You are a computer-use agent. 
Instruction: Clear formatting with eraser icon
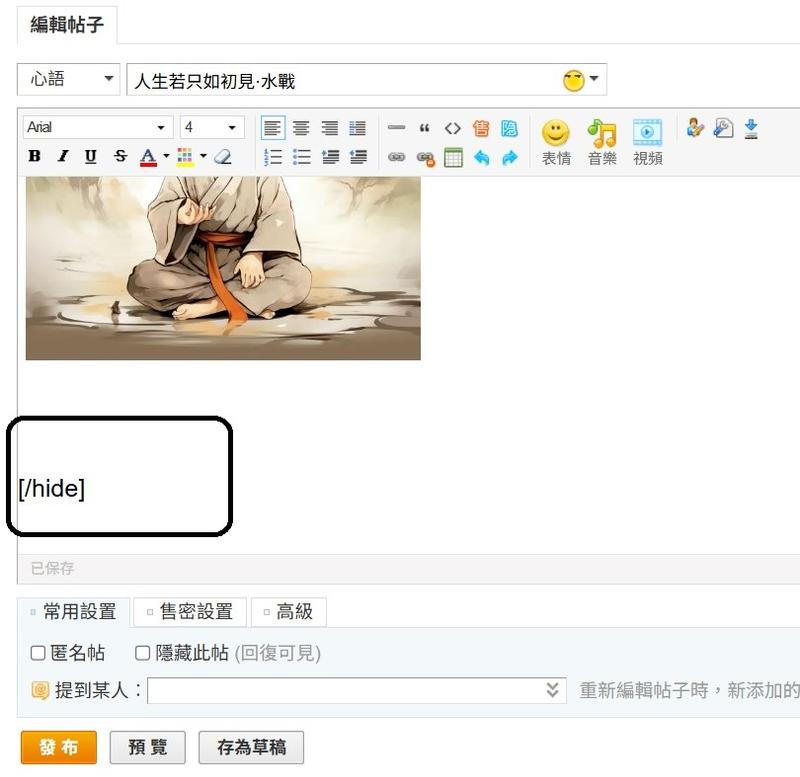click(x=222, y=156)
